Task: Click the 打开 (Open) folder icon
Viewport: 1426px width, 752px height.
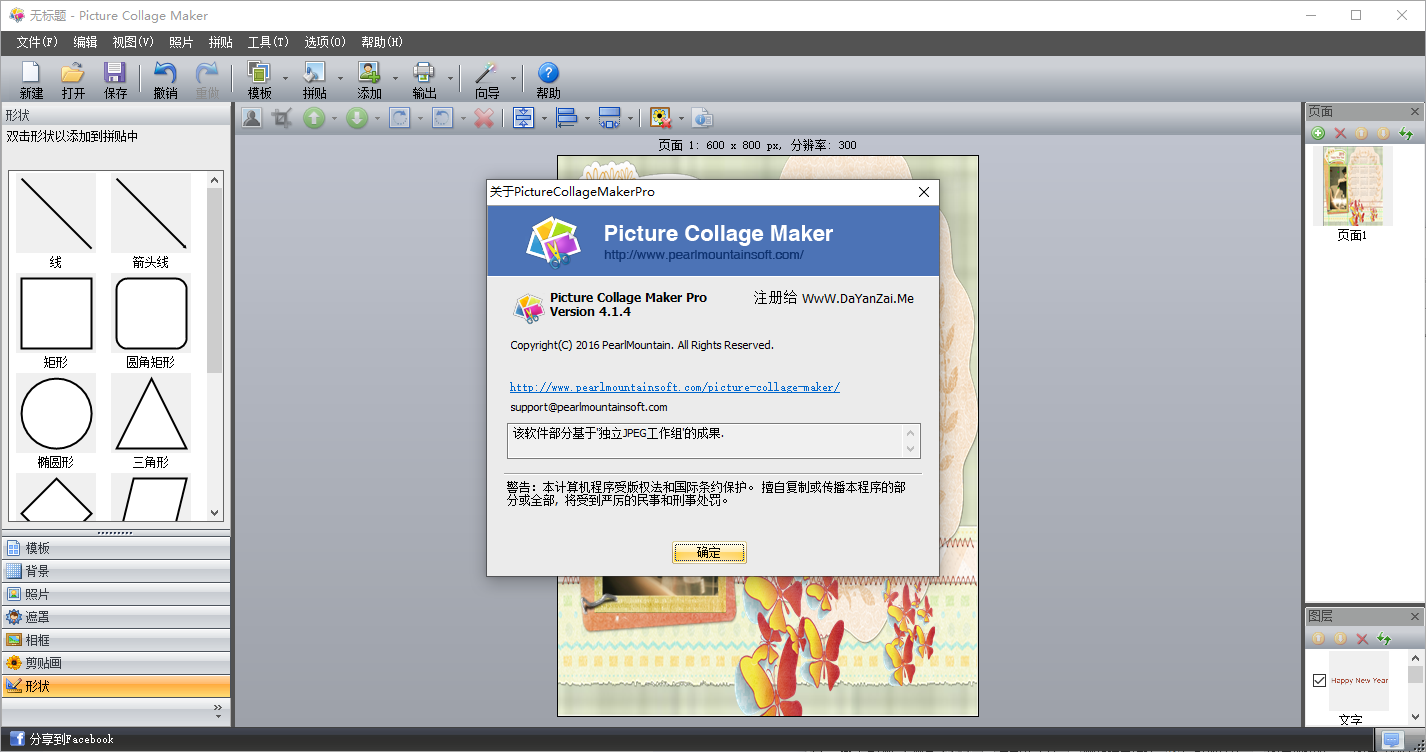Action: (x=73, y=73)
